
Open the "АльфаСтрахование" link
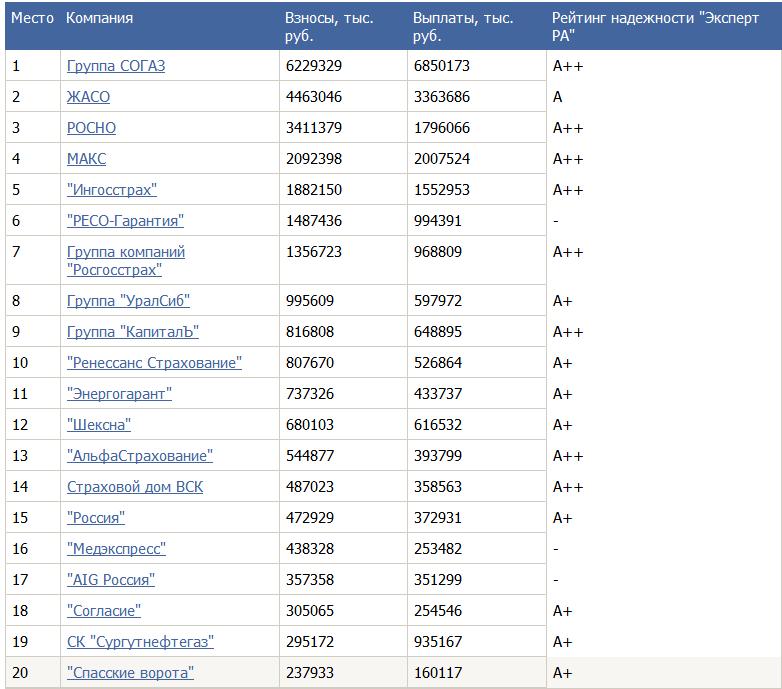pyautogui.click(x=139, y=456)
